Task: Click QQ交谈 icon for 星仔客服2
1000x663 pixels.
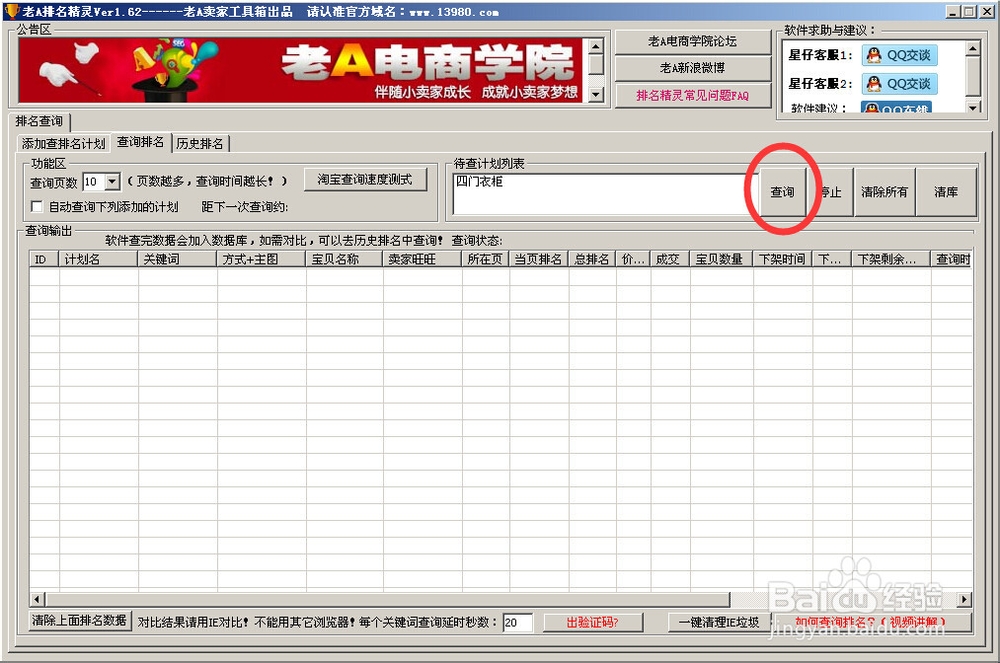Action: click(899, 84)
